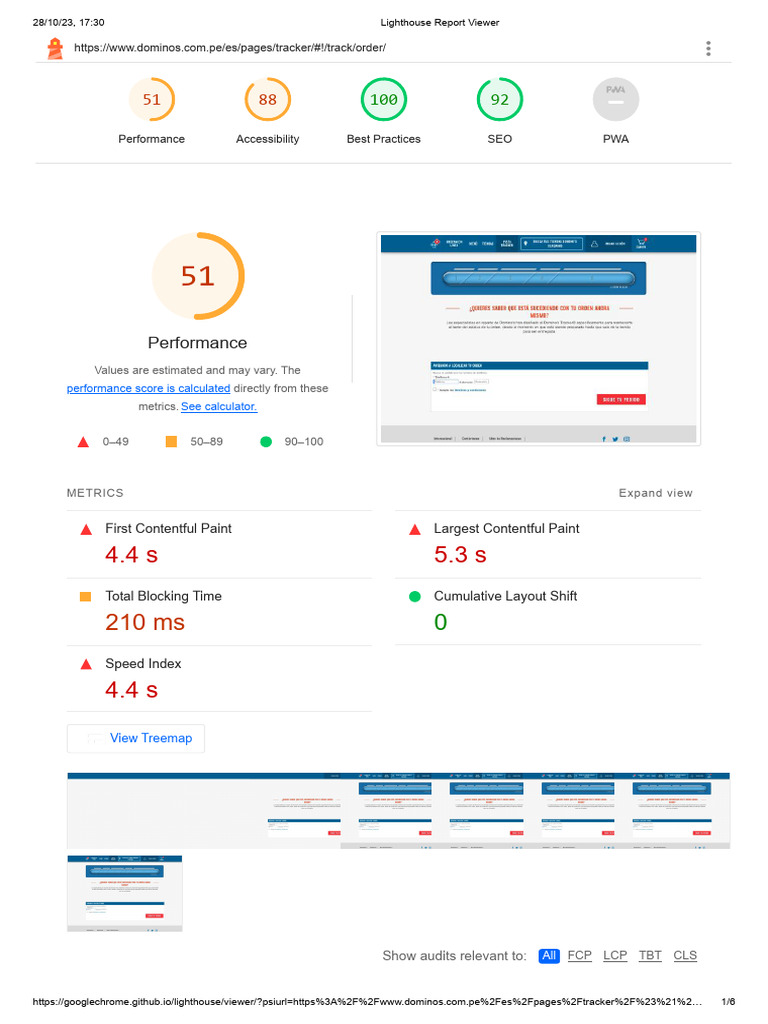Click the Lighthouse logo icon
This screenshot has height=1024, width=768.
(56, 48)
